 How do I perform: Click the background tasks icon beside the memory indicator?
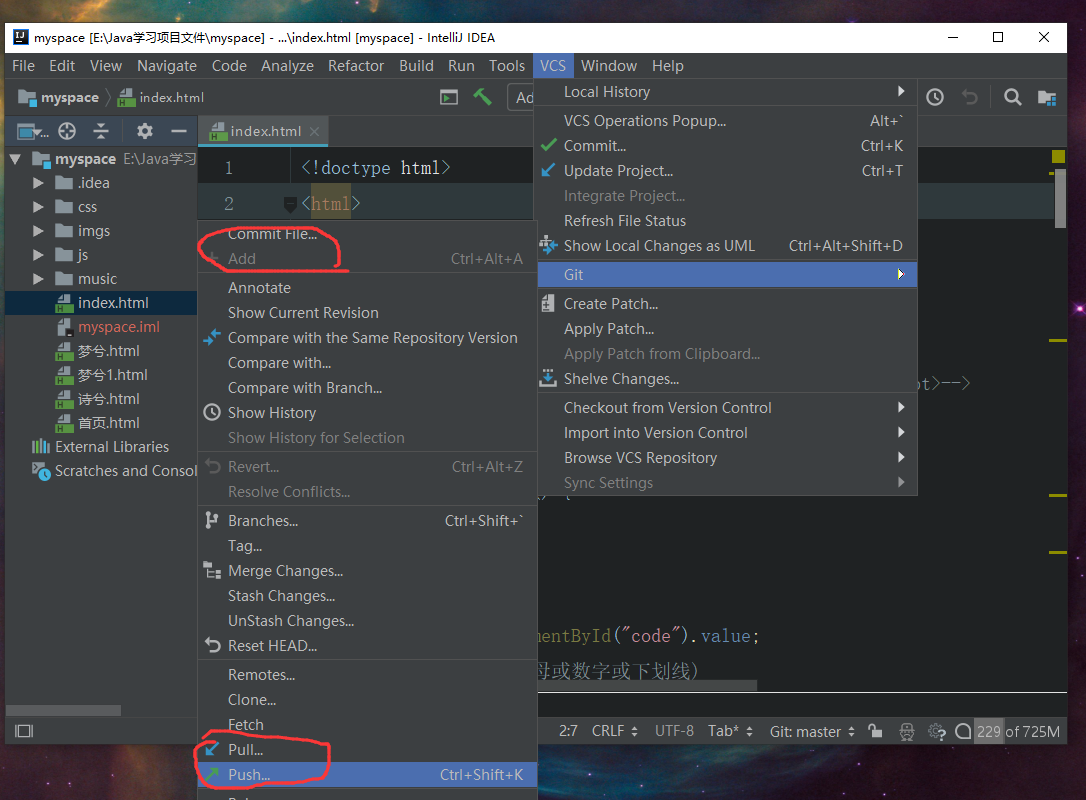(x=963, y=731)
